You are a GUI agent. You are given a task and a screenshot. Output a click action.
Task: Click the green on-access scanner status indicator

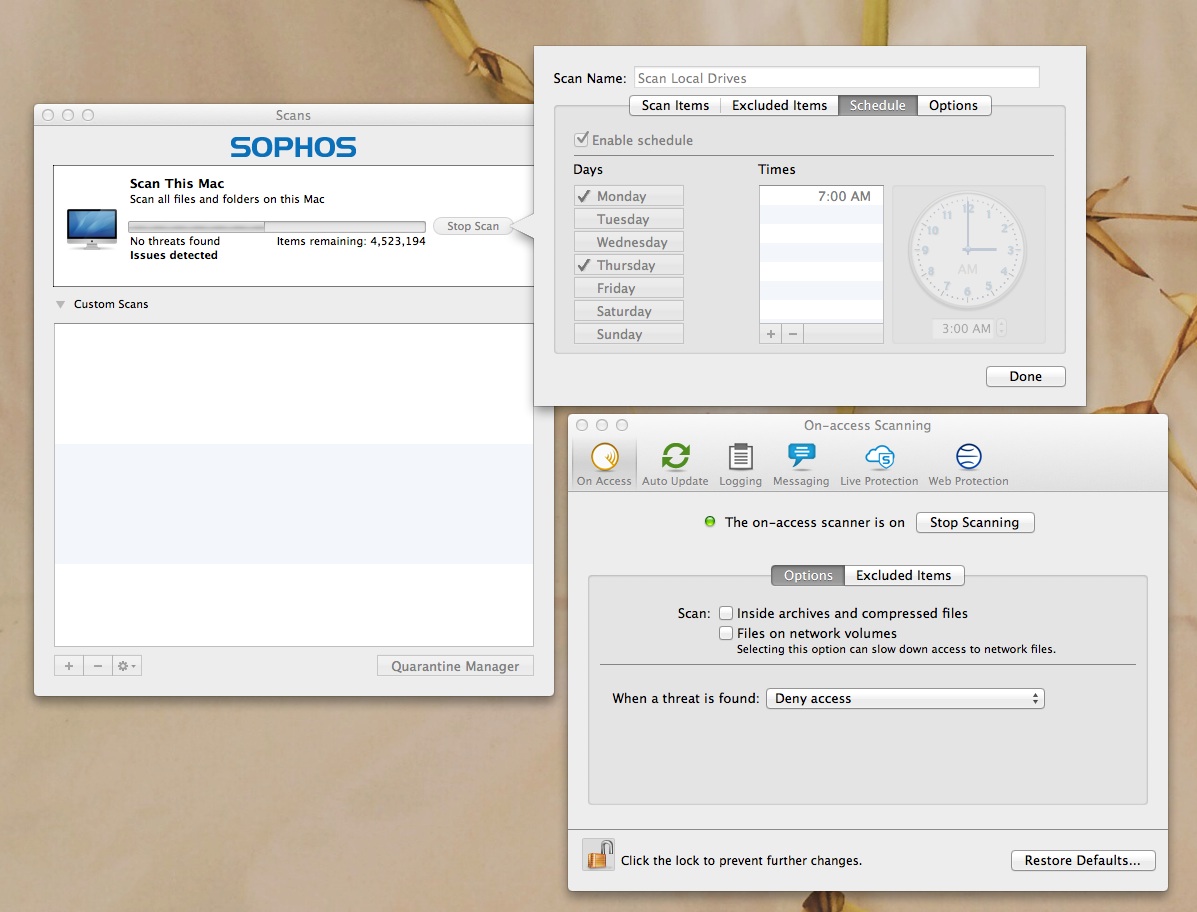pos(710,522)
